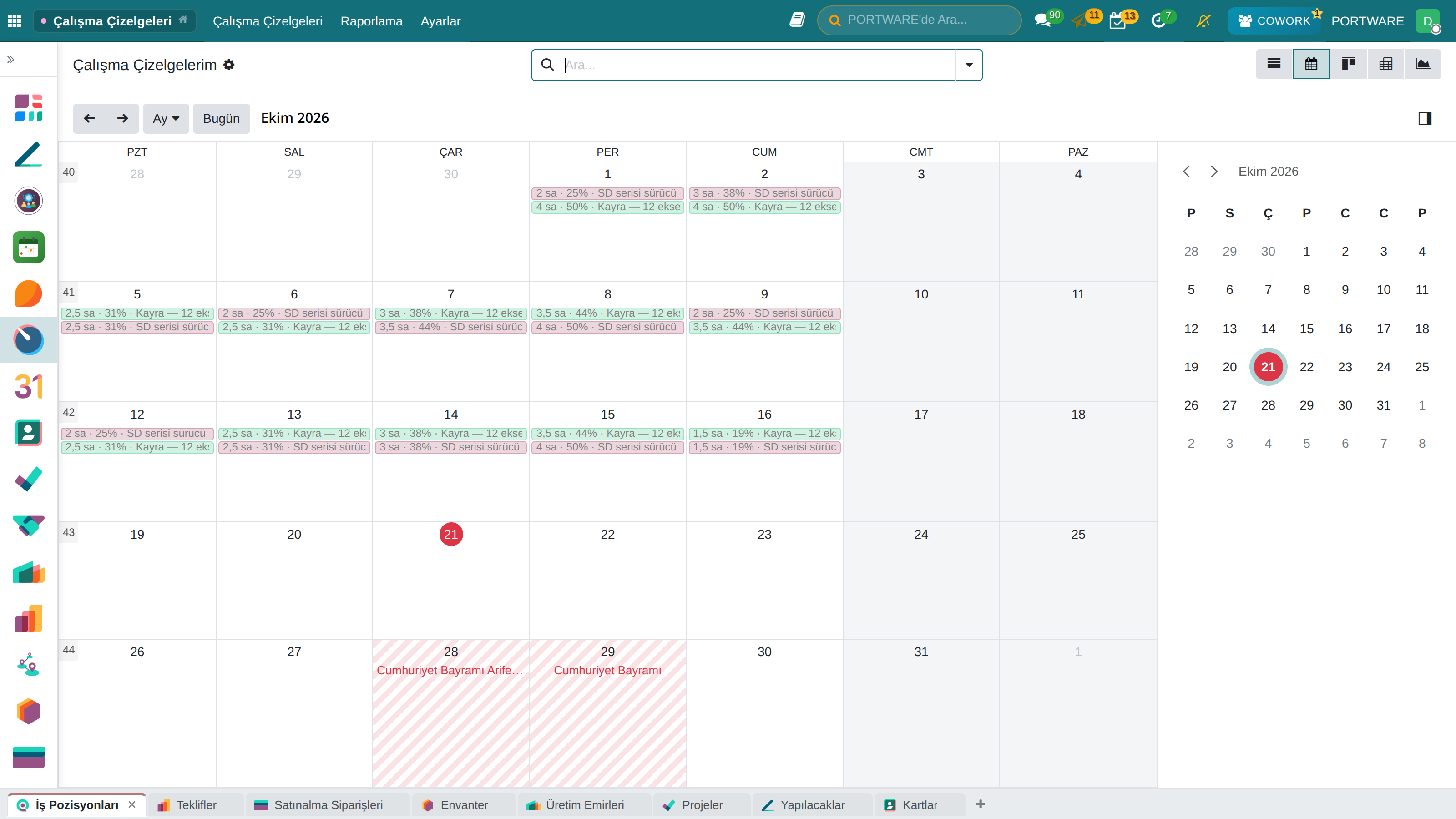Image resolution: width=1456 pixels, height=819 pixels.
Task: Close the İş Pozisyonları tab
Action: pyautogui.click(x=131, y=804)
